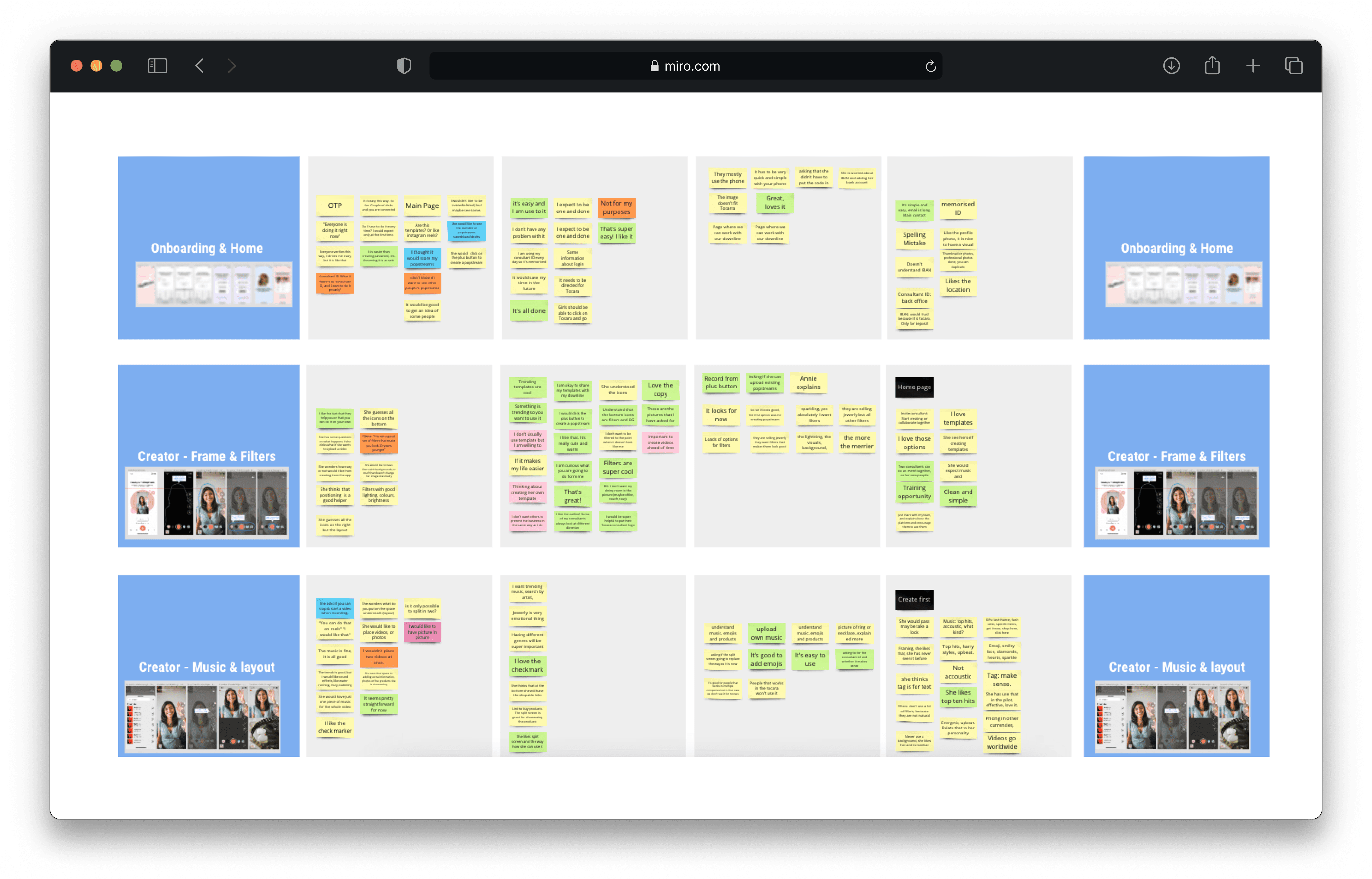Reload the miro.com page
Image resolution: width=1372 pixels, height=879 pixels.
(930, 66)
